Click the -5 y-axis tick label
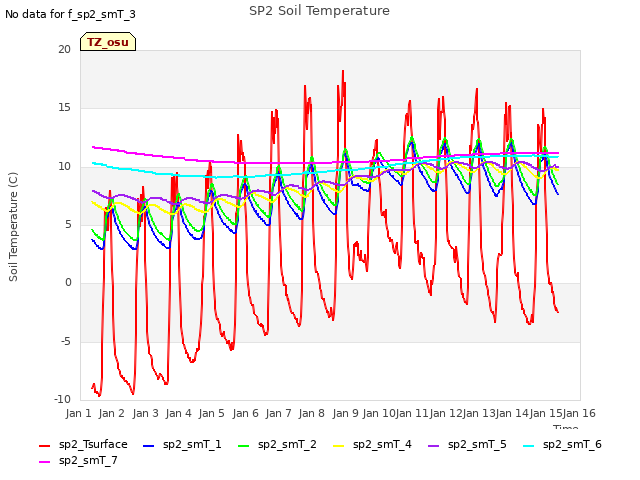The image size is (640, 480). click(x=66, y=341)
